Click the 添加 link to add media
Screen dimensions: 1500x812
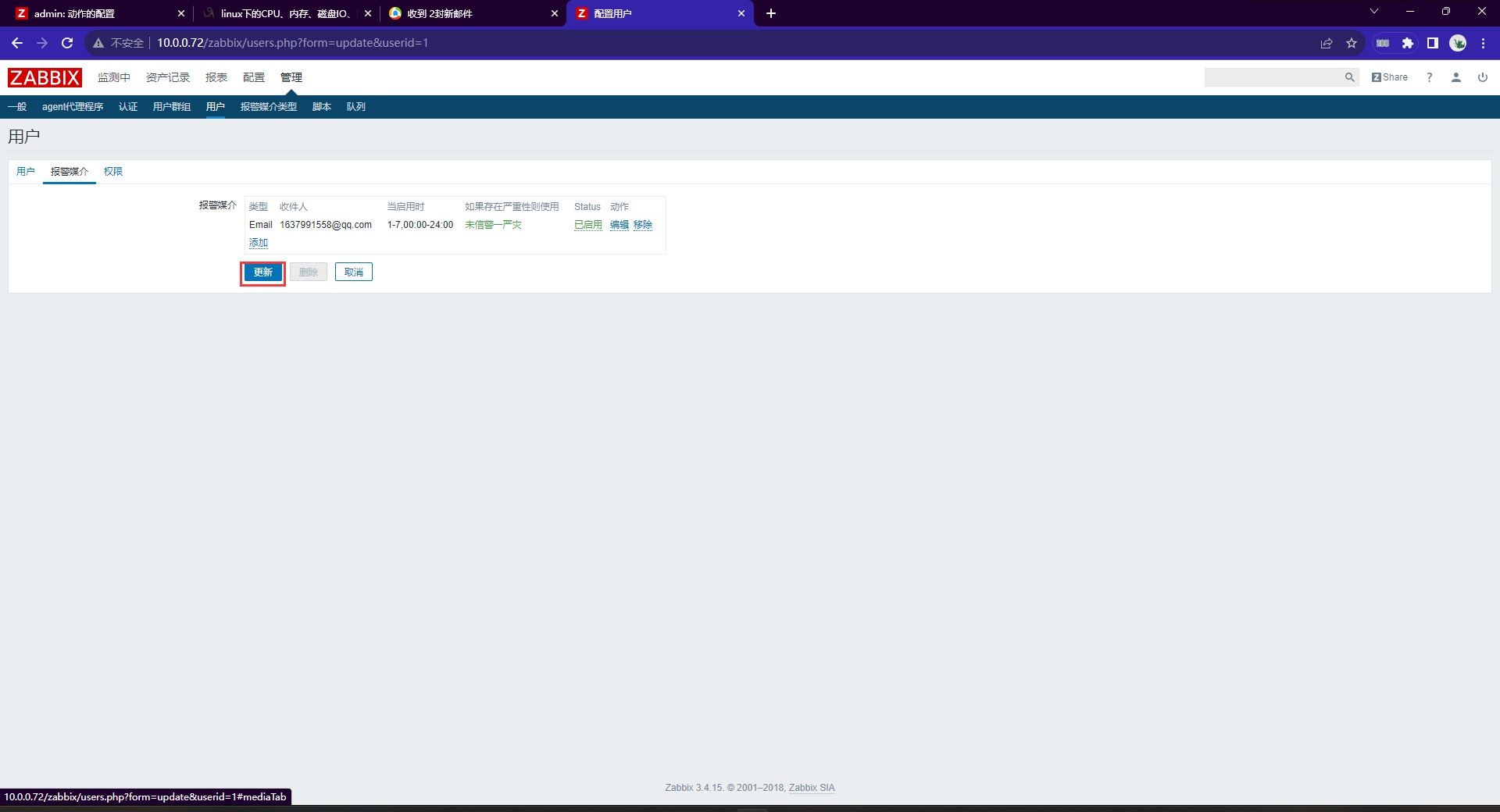click(x=259, y=243)
